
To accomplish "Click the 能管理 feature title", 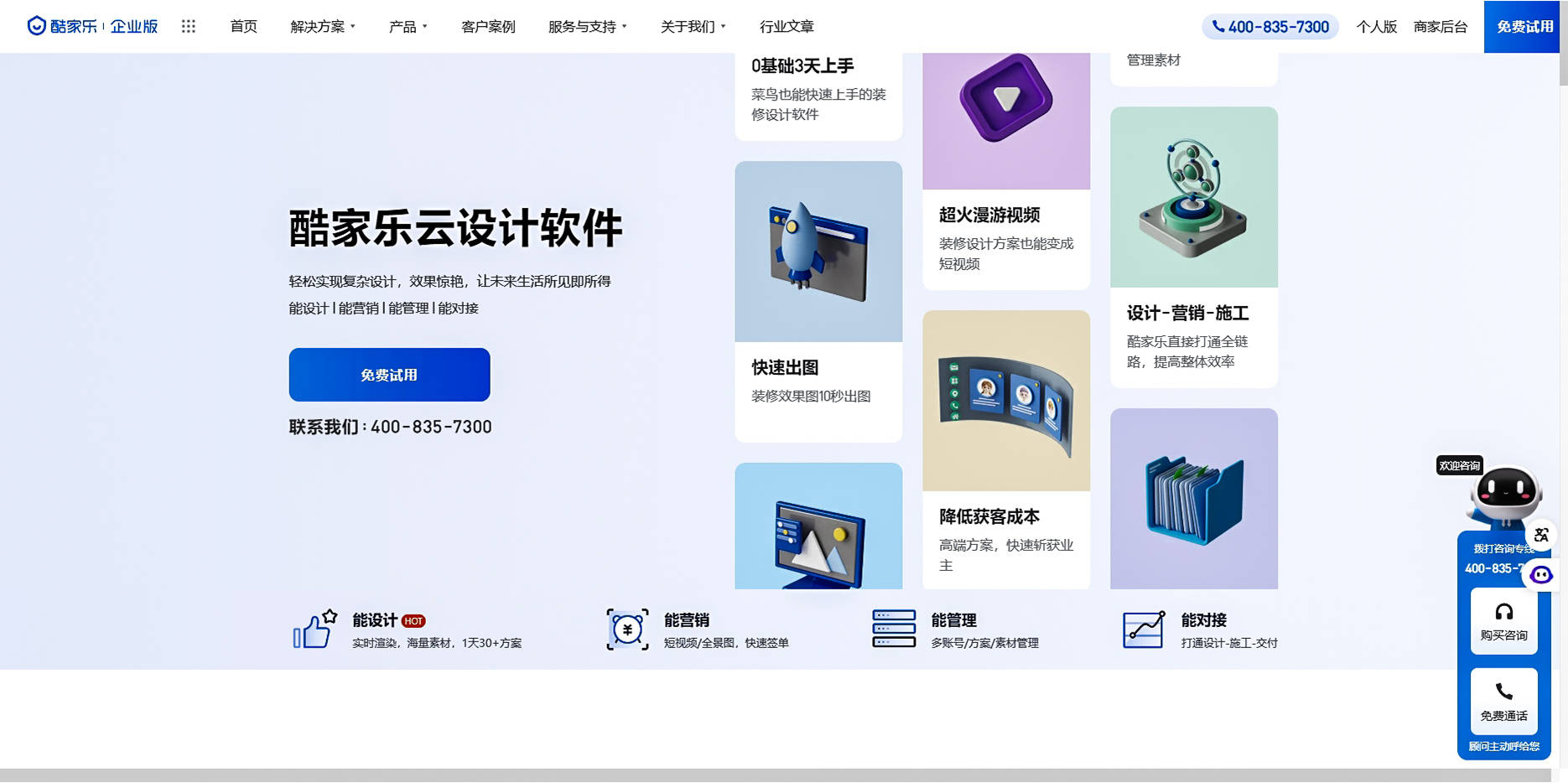I will [x=954, y=620].
